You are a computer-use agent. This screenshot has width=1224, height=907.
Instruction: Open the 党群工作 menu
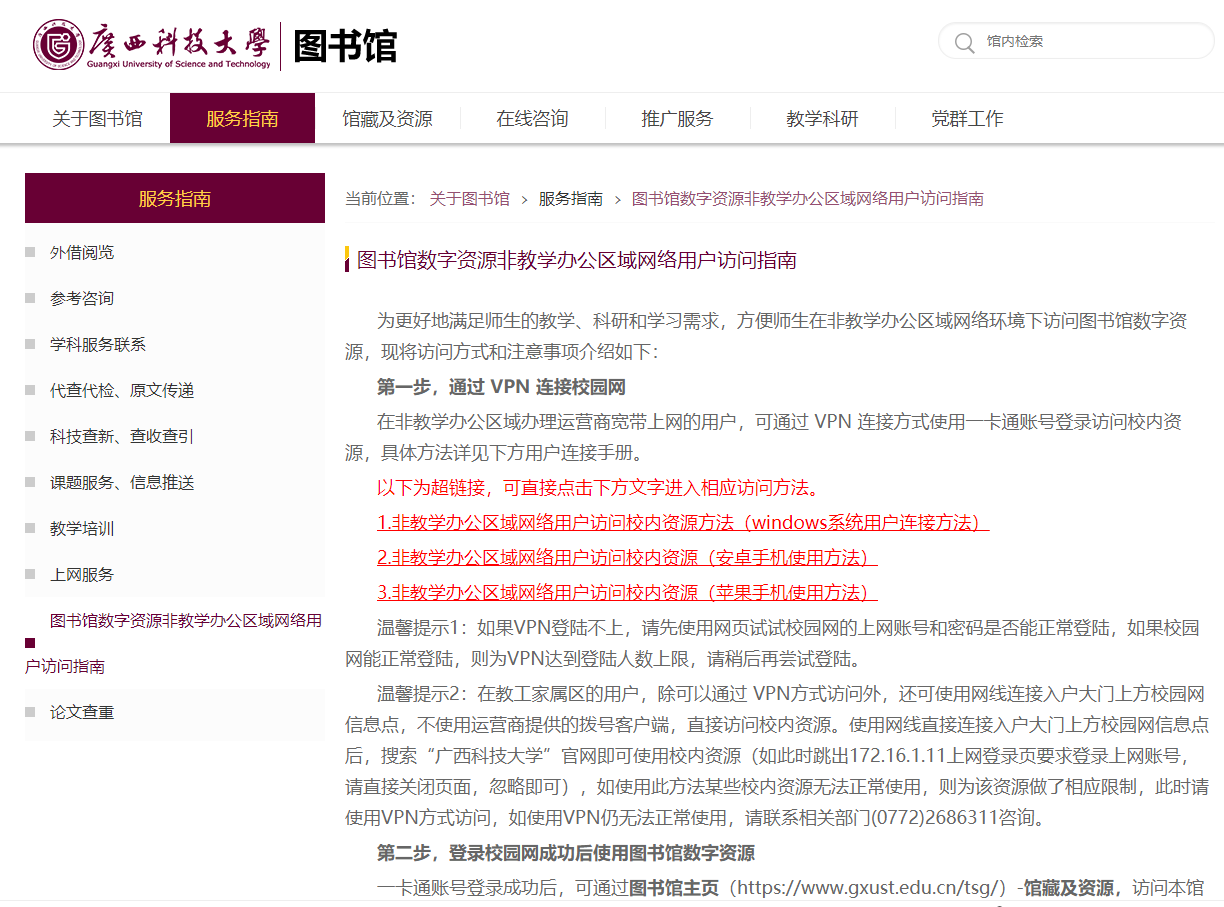click(967, 119)
